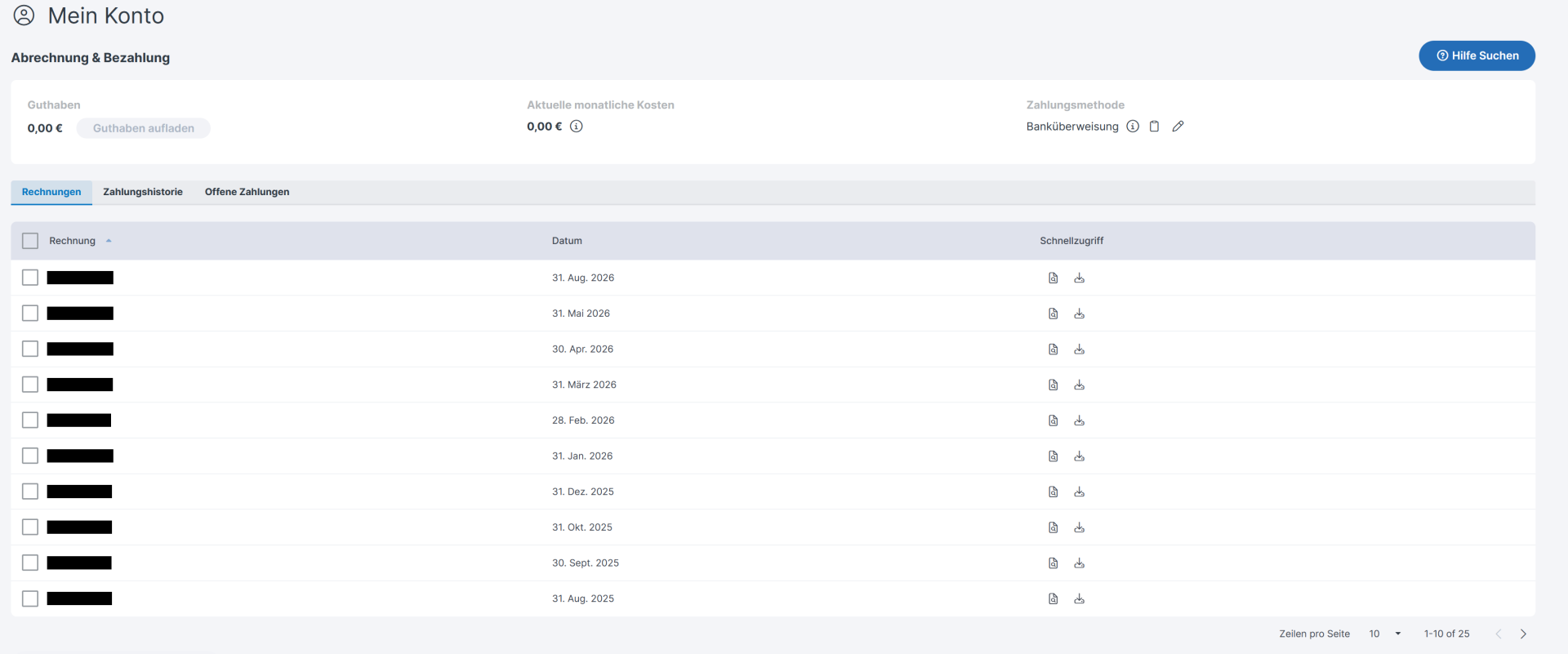The image size is (1568, 654).
Task: Go to previous page of invoices
Action: [1499, 634]
